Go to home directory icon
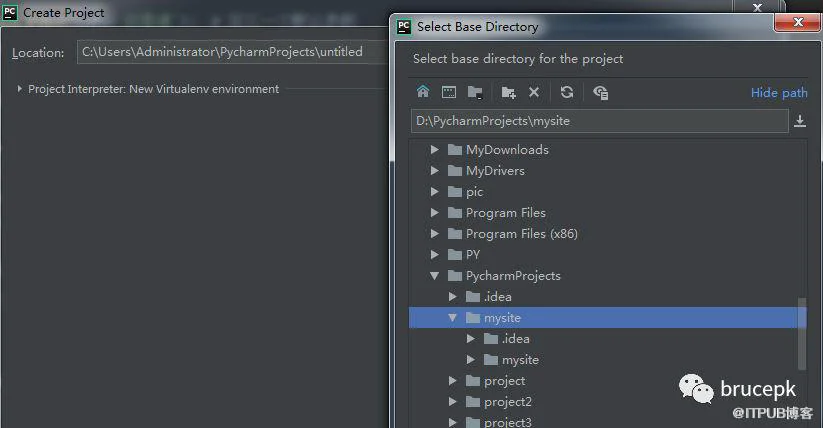 423,92
